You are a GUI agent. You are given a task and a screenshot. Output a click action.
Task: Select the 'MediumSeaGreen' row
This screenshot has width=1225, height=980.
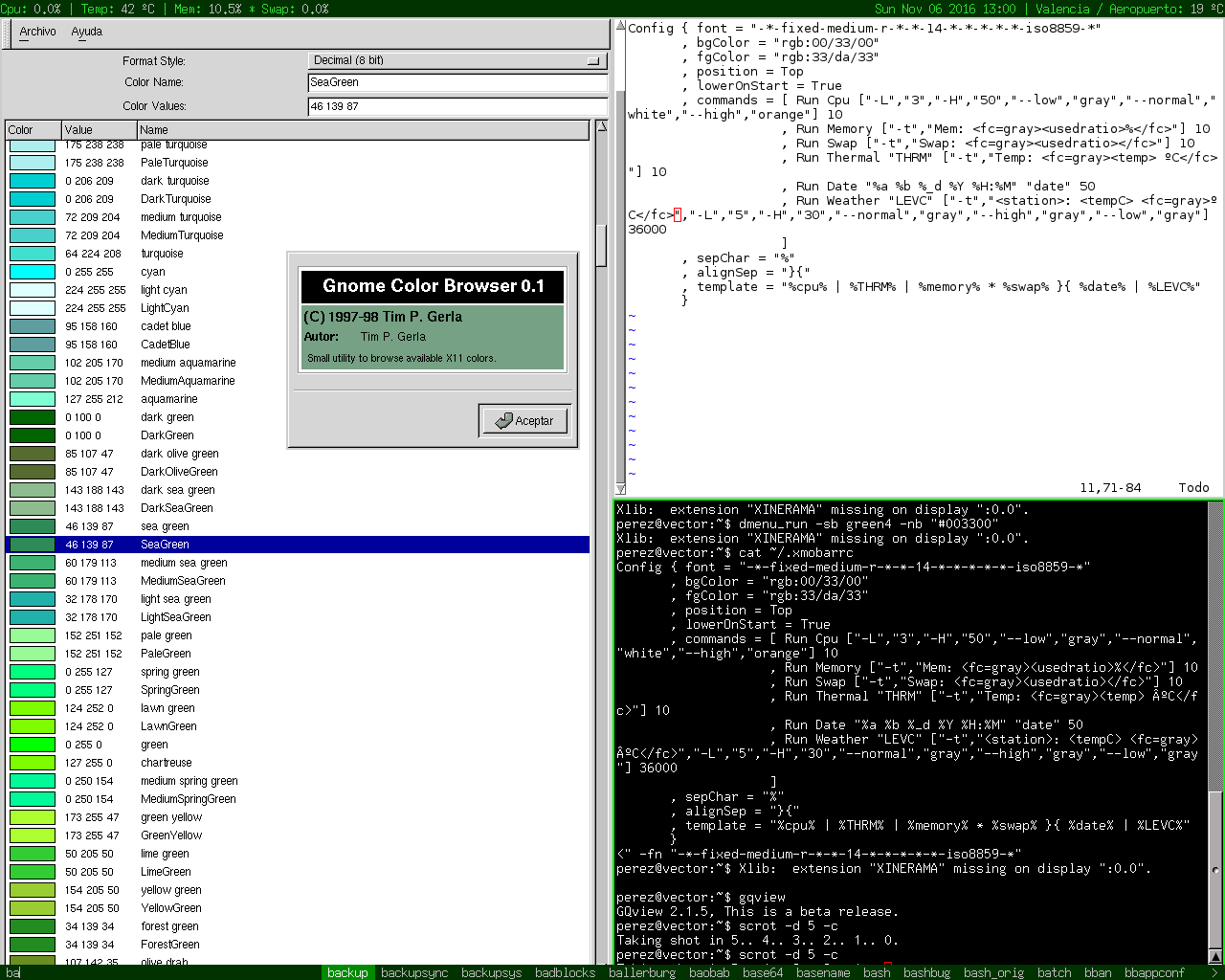click(298, 581)
